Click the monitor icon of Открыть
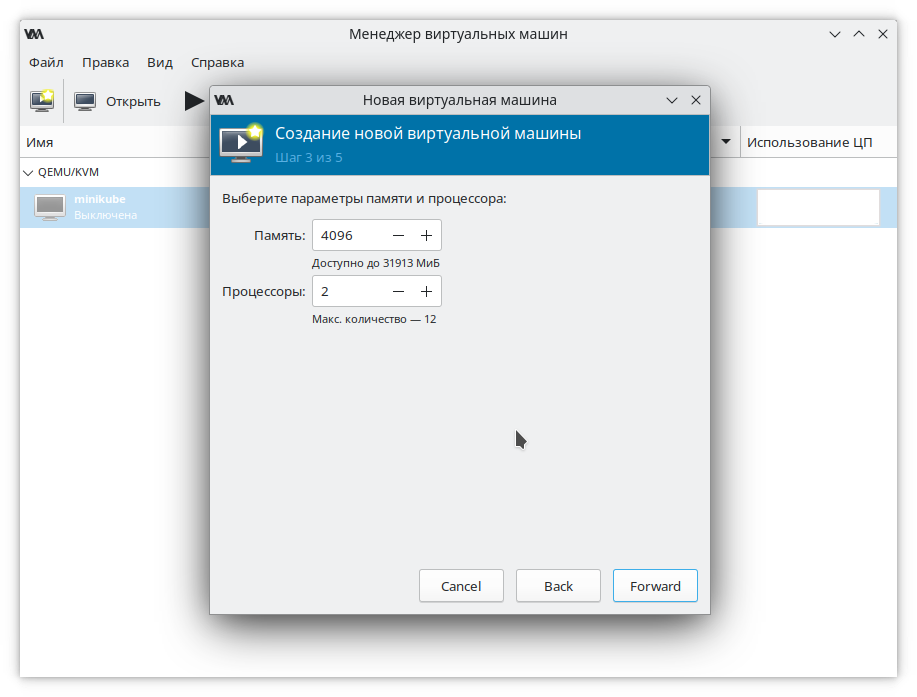The height and width of the screenshot is (697, 917). [85, 101]
